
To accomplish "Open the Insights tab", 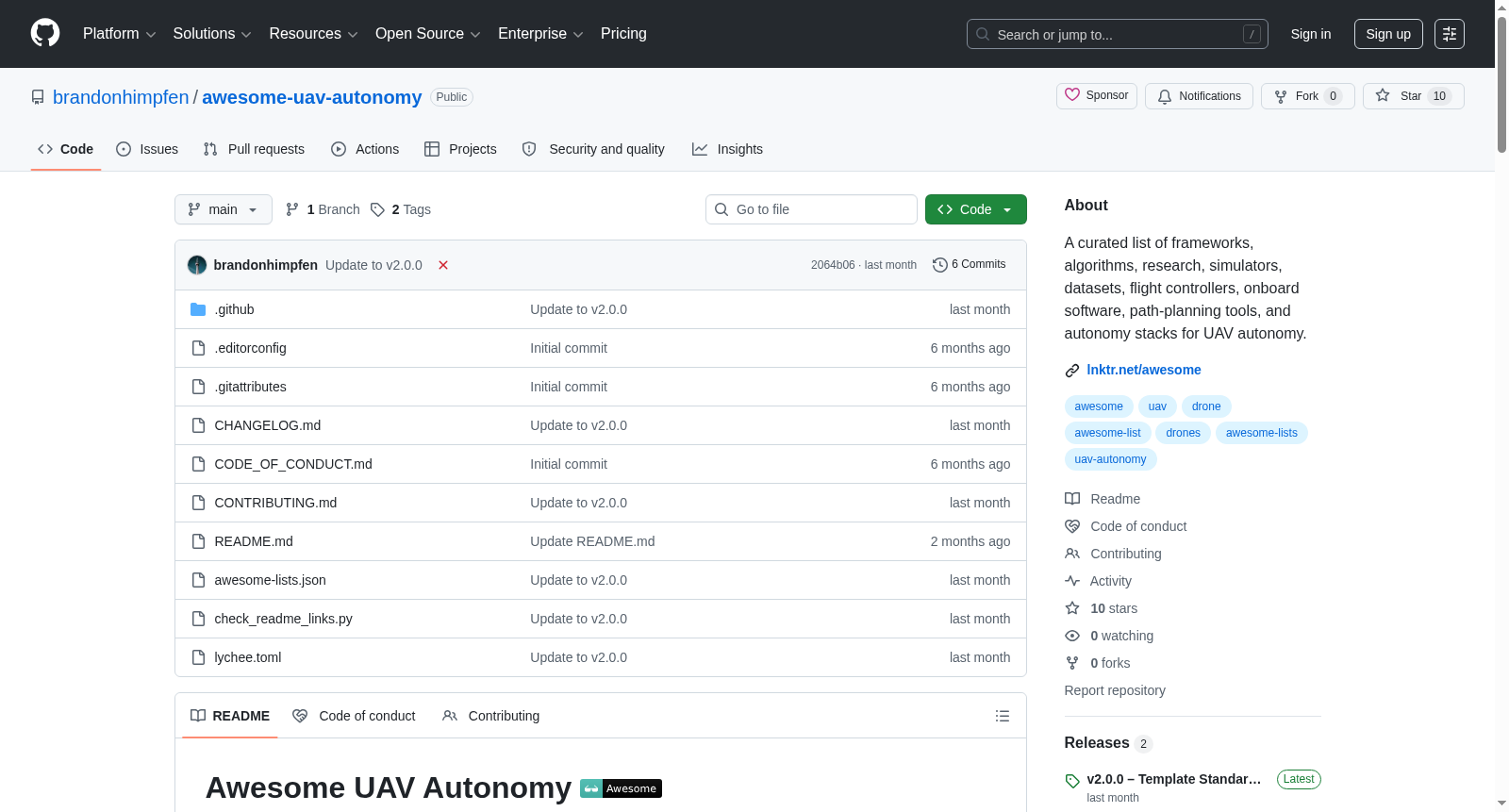I will tap(727, 149).
